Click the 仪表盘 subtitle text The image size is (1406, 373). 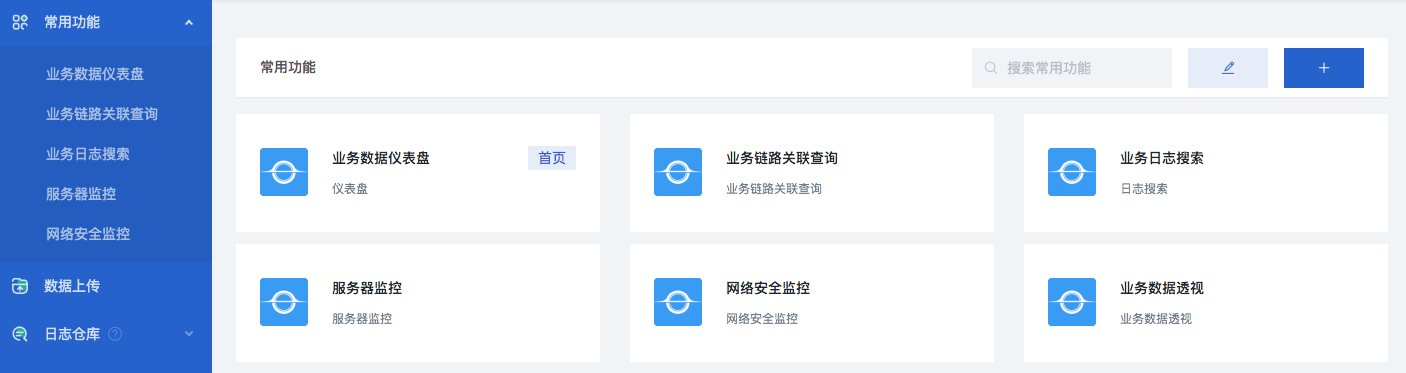click(350, 188)
